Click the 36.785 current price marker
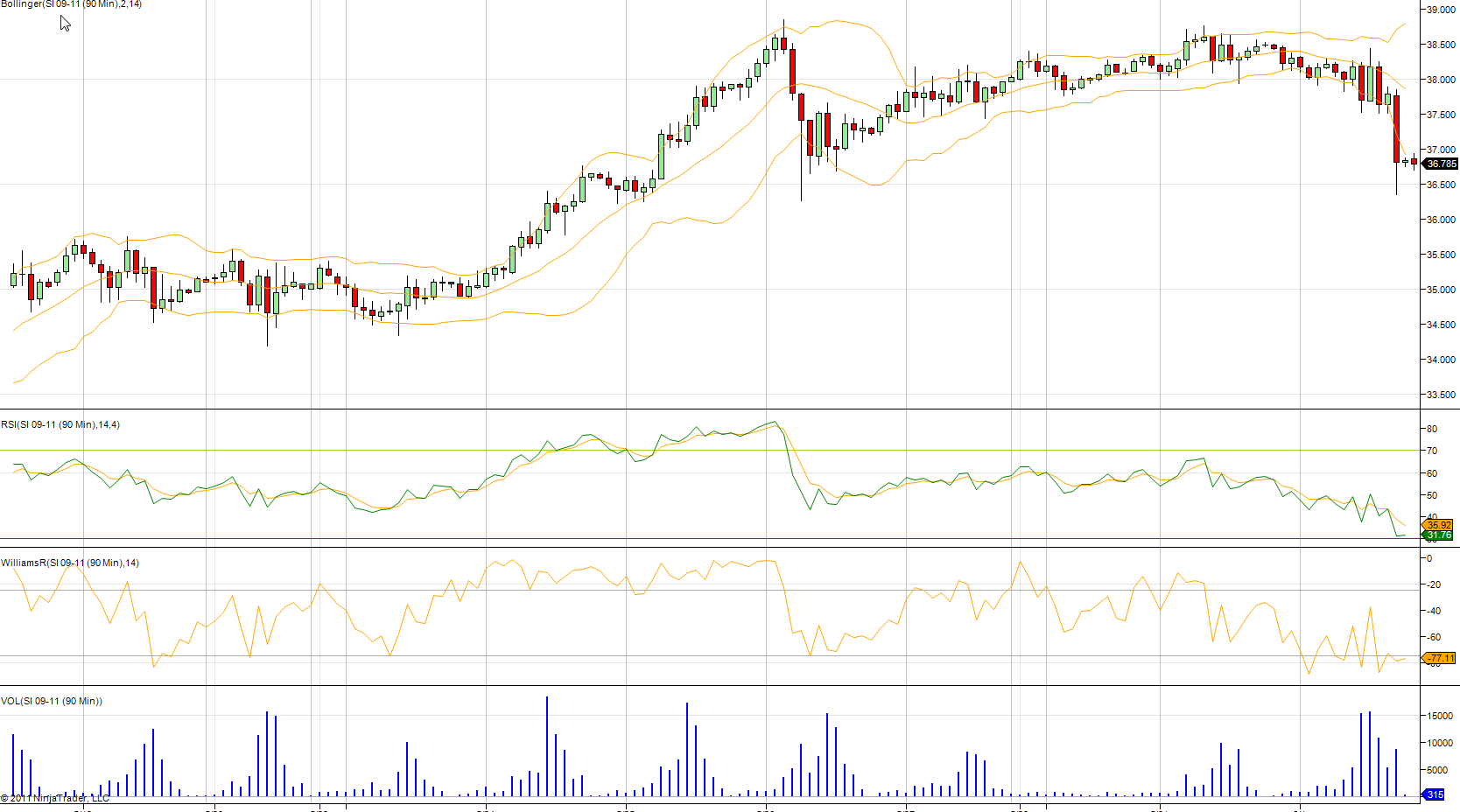The image size is (1460, 812). click(1441, 164)
